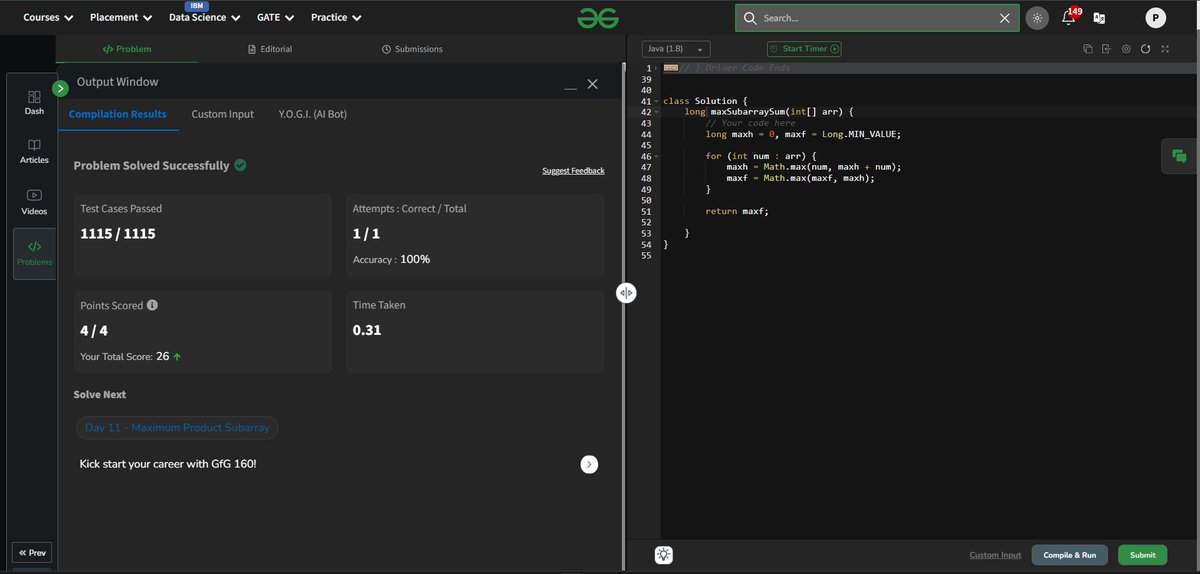
Task: Click the Submit button
Action: pyautogui.click(x=1142, y=555)
